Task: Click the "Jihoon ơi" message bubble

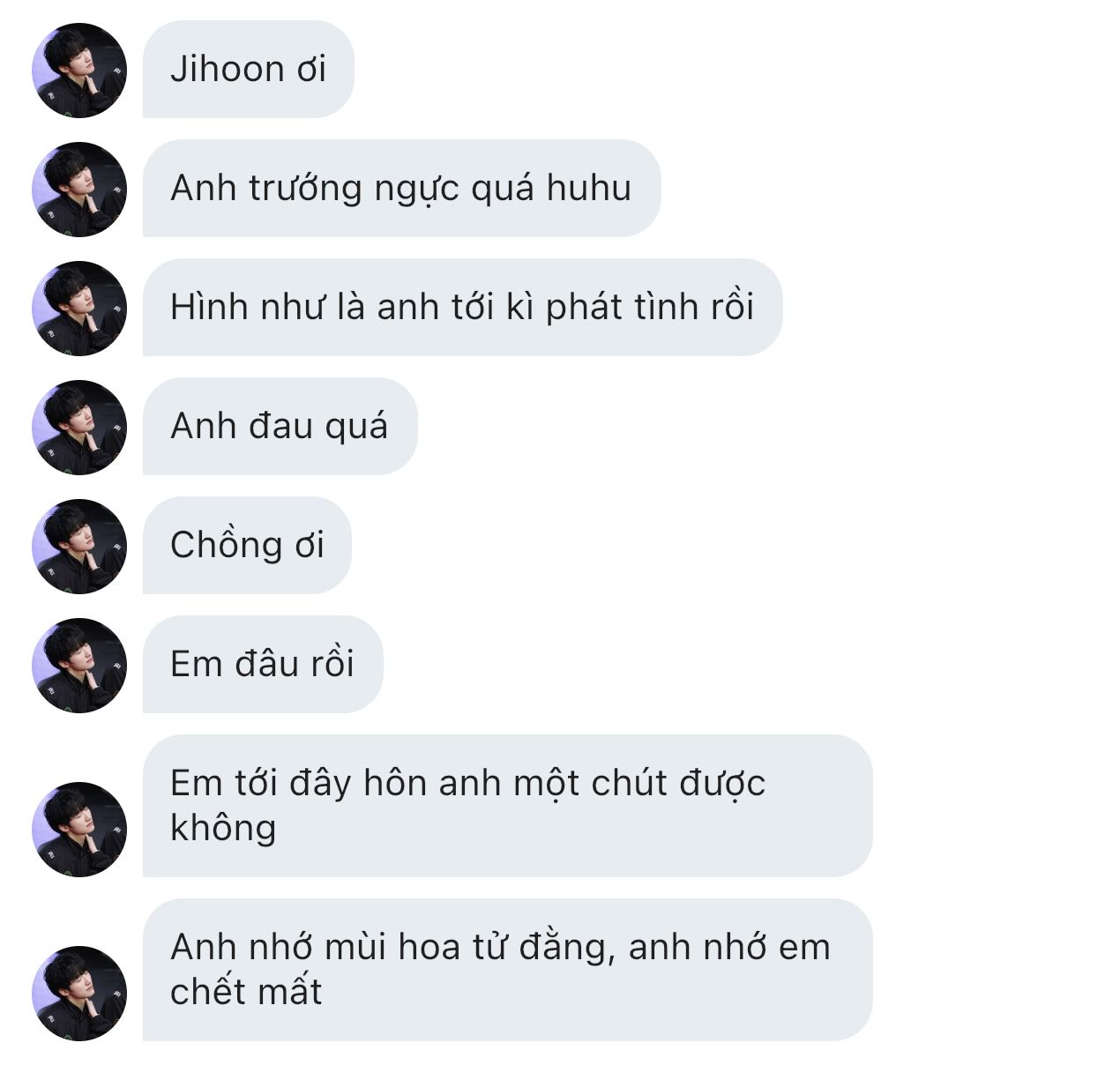Action: pos(249,70)
